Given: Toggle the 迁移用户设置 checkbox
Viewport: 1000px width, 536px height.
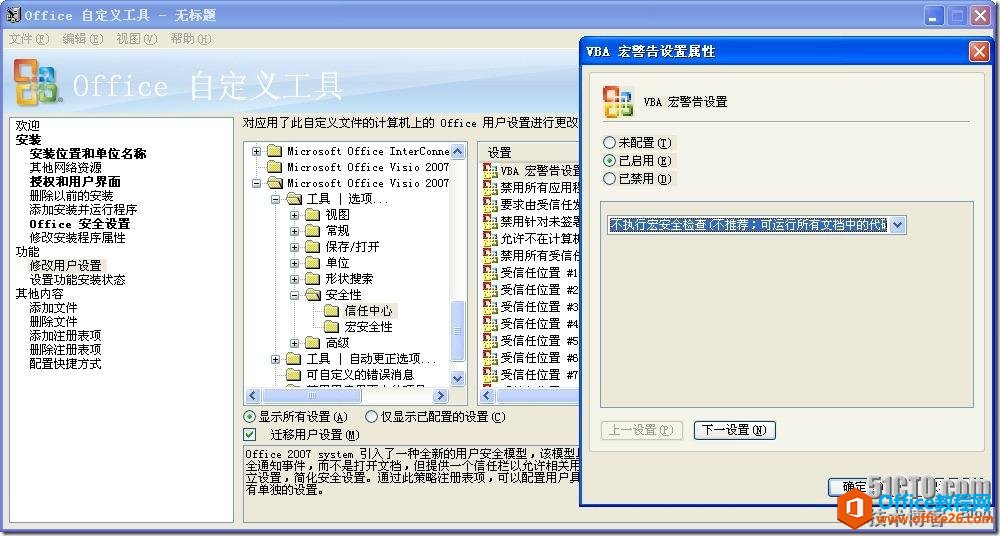Looking at the screenshot, I should coord(250,435).
